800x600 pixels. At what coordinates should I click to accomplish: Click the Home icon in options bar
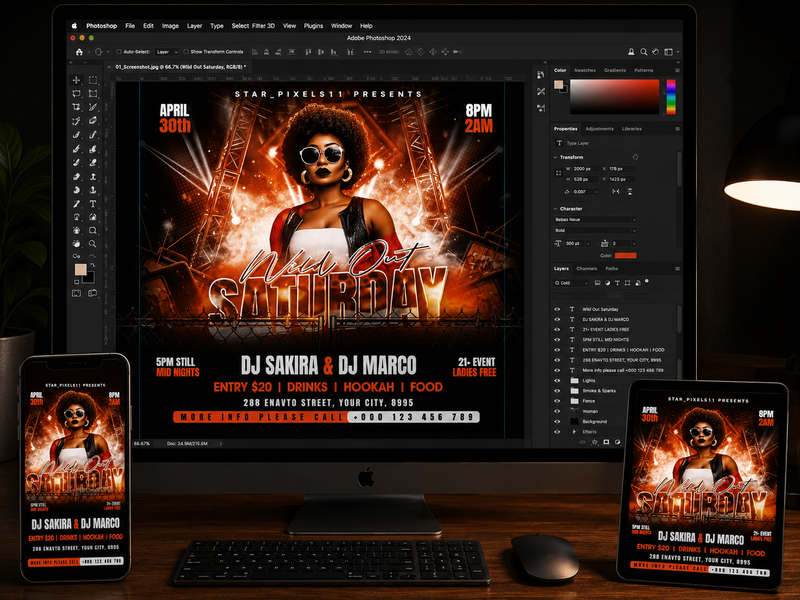79,52
